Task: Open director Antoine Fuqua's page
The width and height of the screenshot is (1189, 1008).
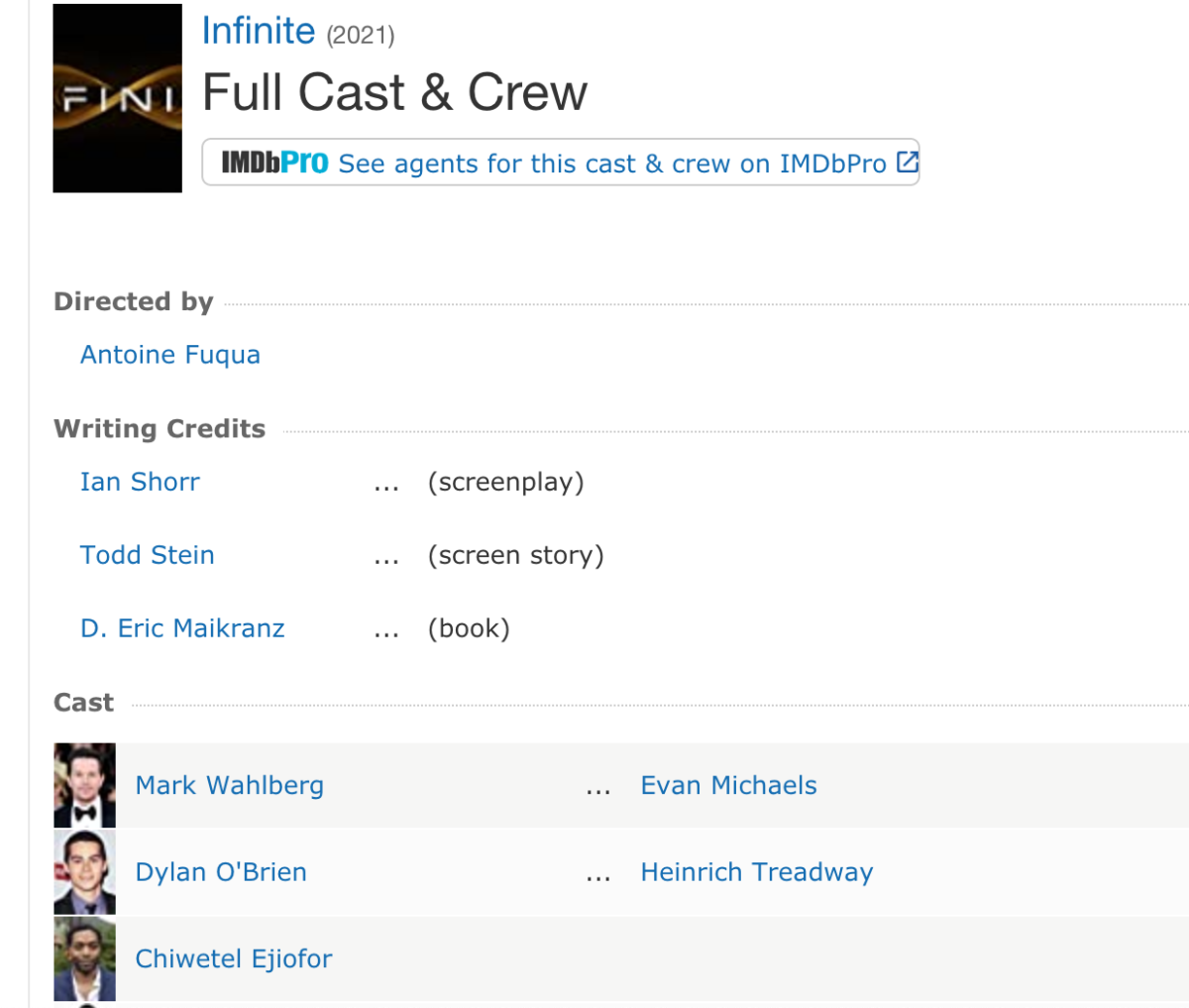Action: coord(169,355)
